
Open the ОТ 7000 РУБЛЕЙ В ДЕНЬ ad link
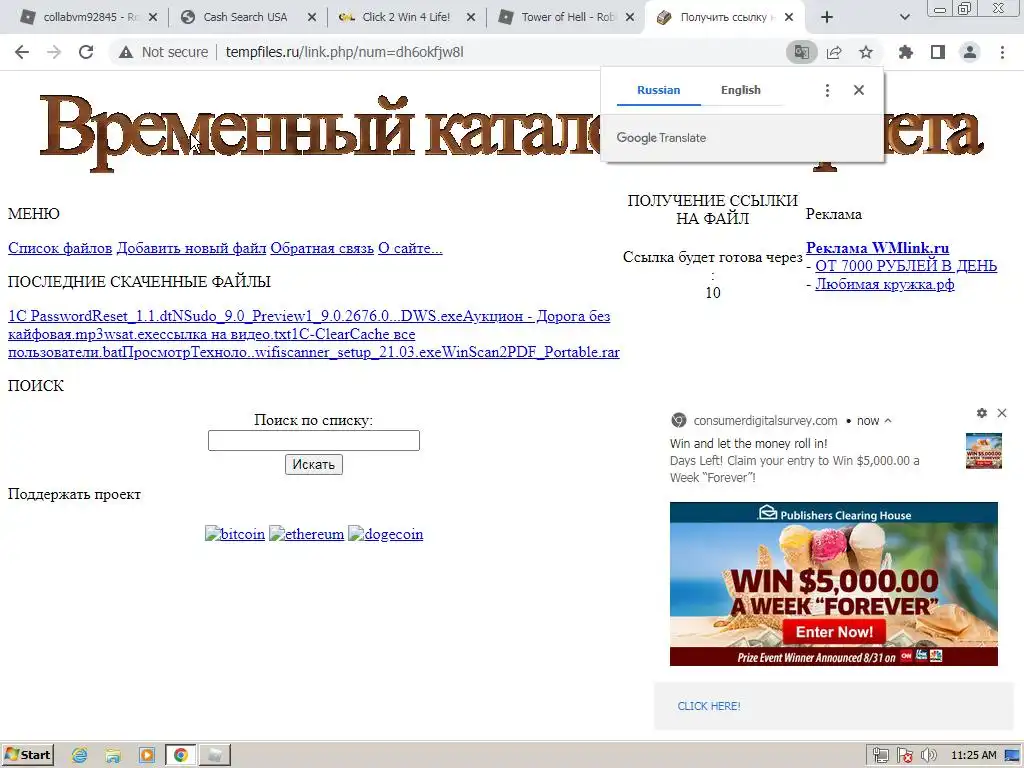(906, 266)
